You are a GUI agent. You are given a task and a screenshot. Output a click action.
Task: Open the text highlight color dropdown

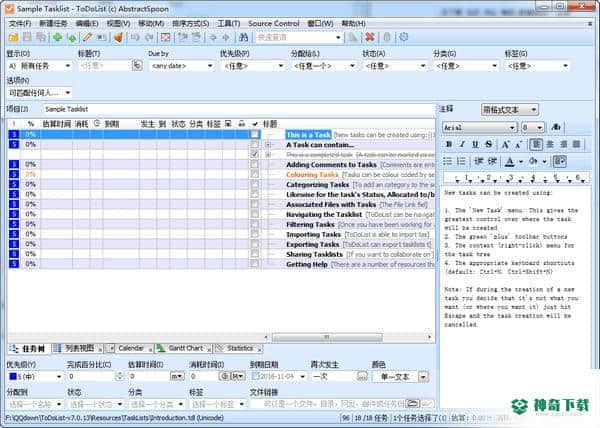tap(544, 161)
